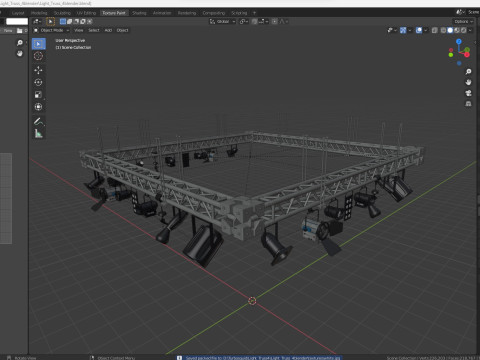Open Global transform orientation dropdown
Viewport: 480px width, 360px height.
[223, 22]
